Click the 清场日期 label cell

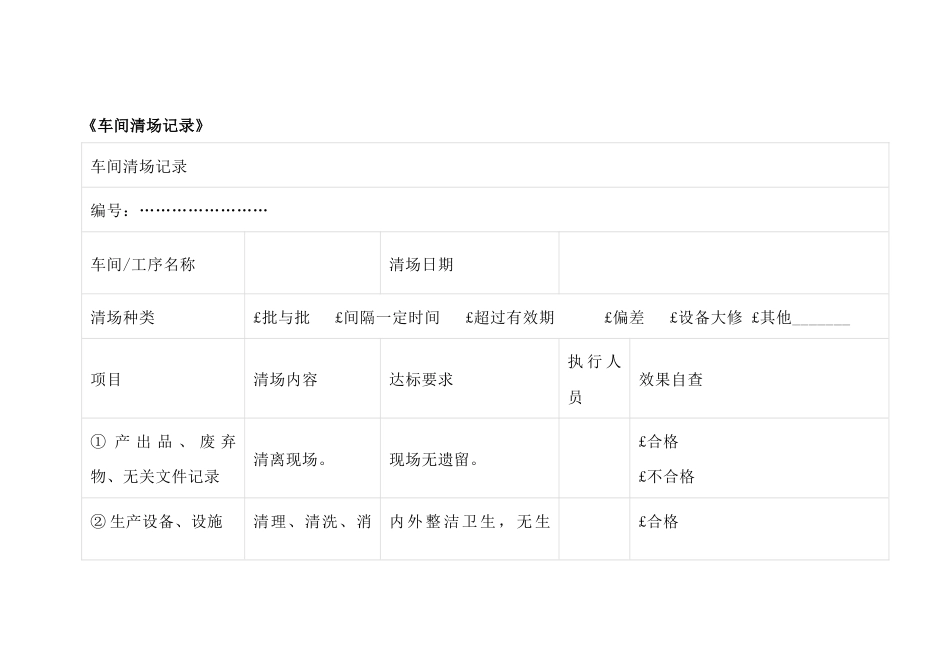click(x=470, y=264)
